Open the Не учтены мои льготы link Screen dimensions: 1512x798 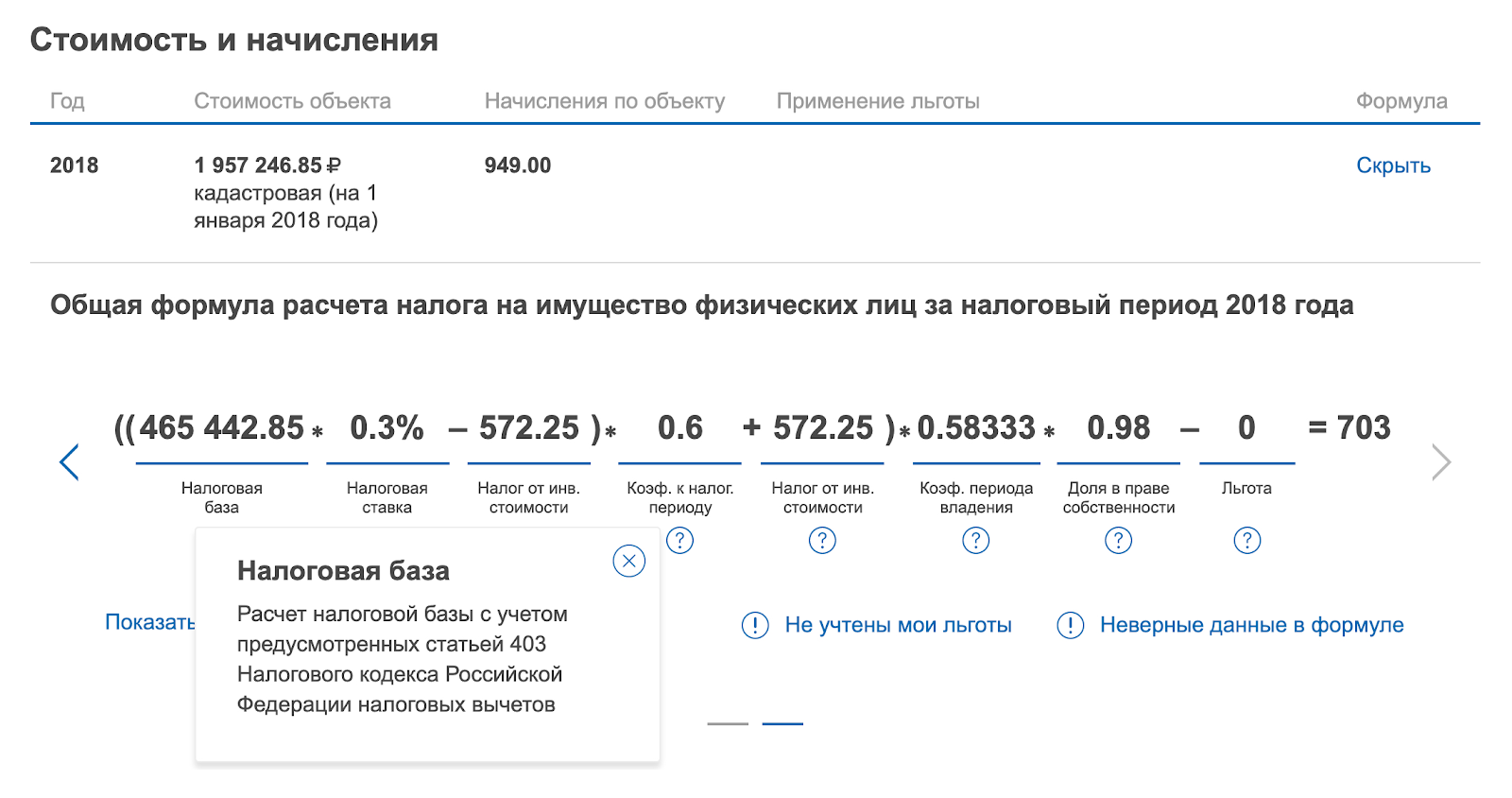click(898, 625)
